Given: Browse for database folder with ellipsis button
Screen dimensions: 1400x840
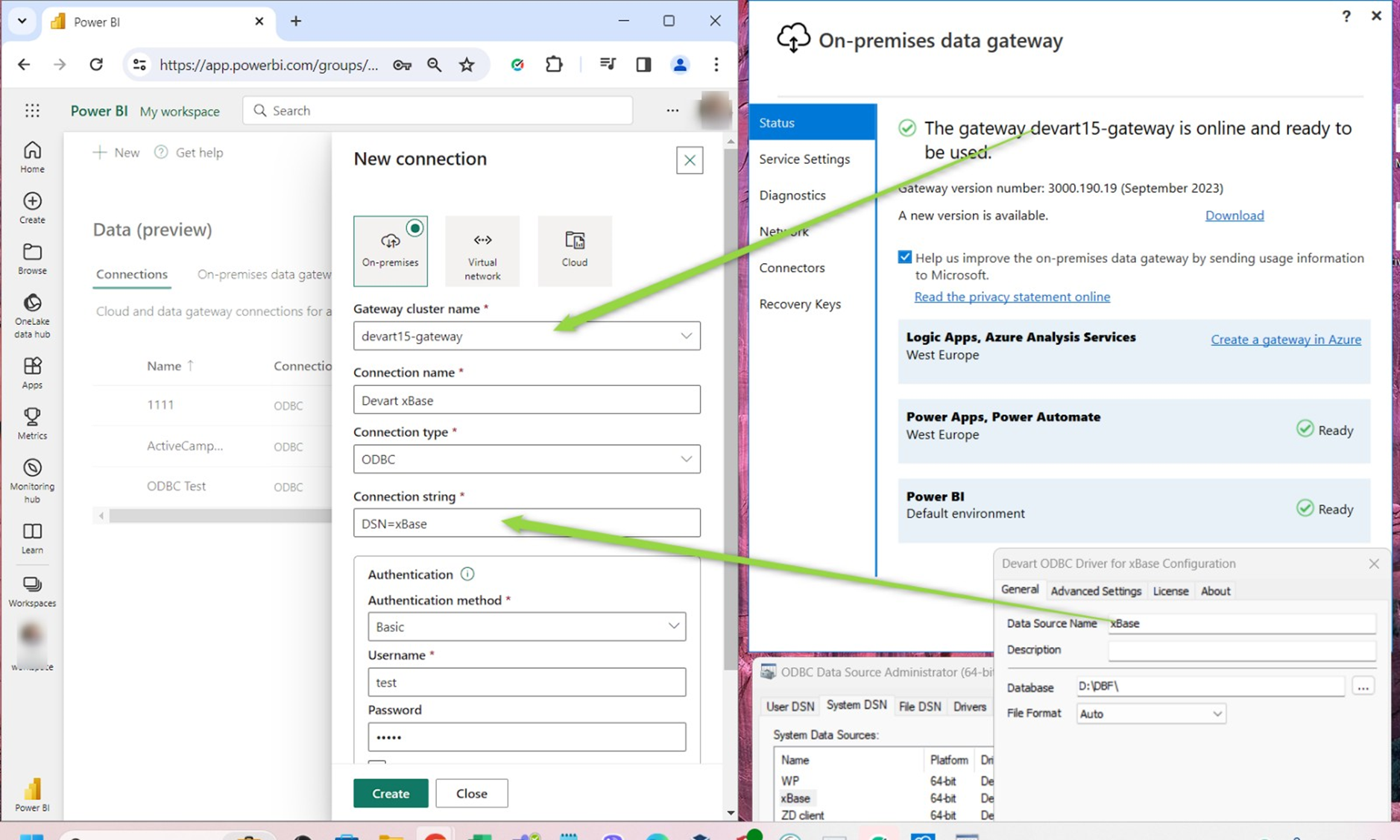Looking at the screenshot, I should coord(1363,686).
